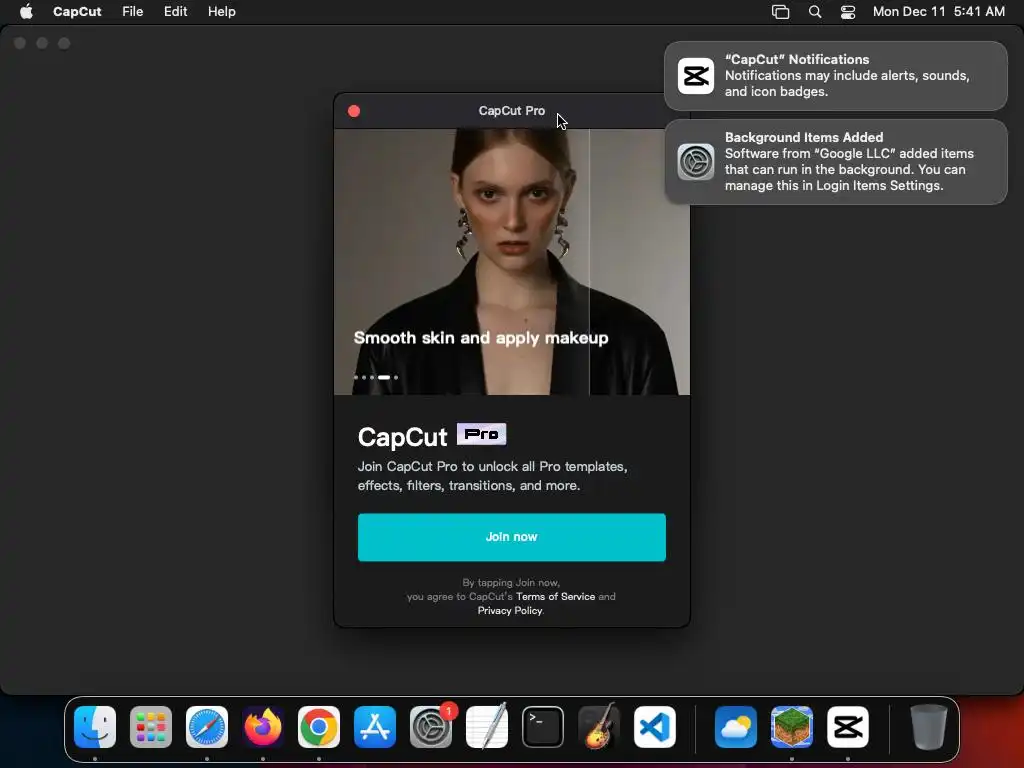Open System Settings from the dock
This screenshot has width=1024, height=768.
(x=431, y=726)
